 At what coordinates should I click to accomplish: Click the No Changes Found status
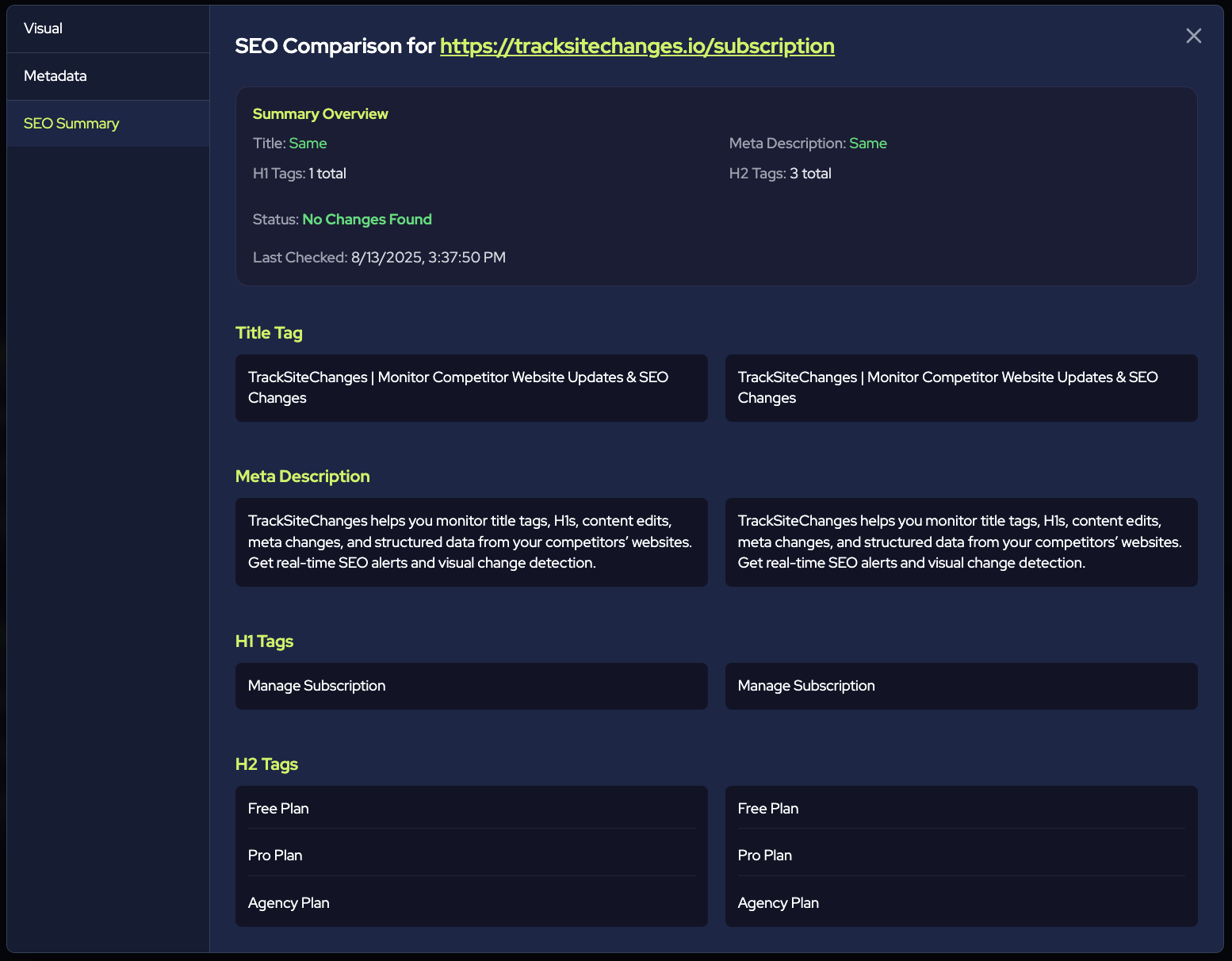(367, 220)
